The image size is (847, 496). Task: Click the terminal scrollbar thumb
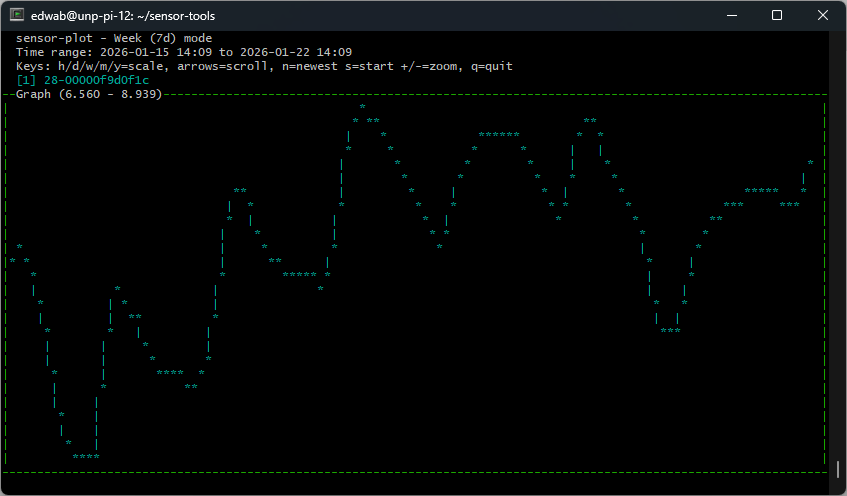tap(838, 469)
